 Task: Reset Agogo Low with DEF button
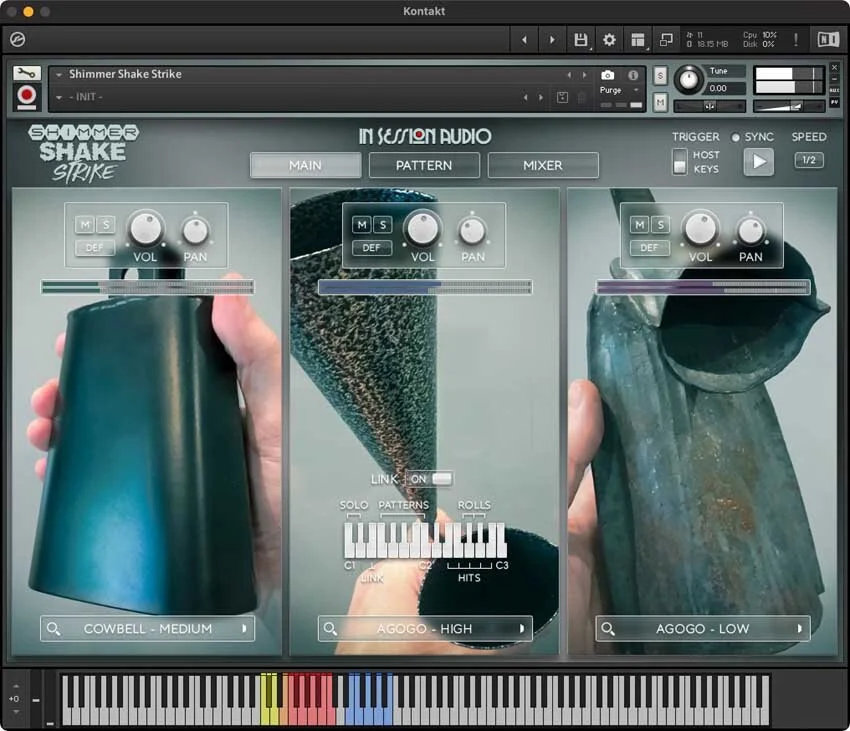pyautogui.click(x=649, y=248)
